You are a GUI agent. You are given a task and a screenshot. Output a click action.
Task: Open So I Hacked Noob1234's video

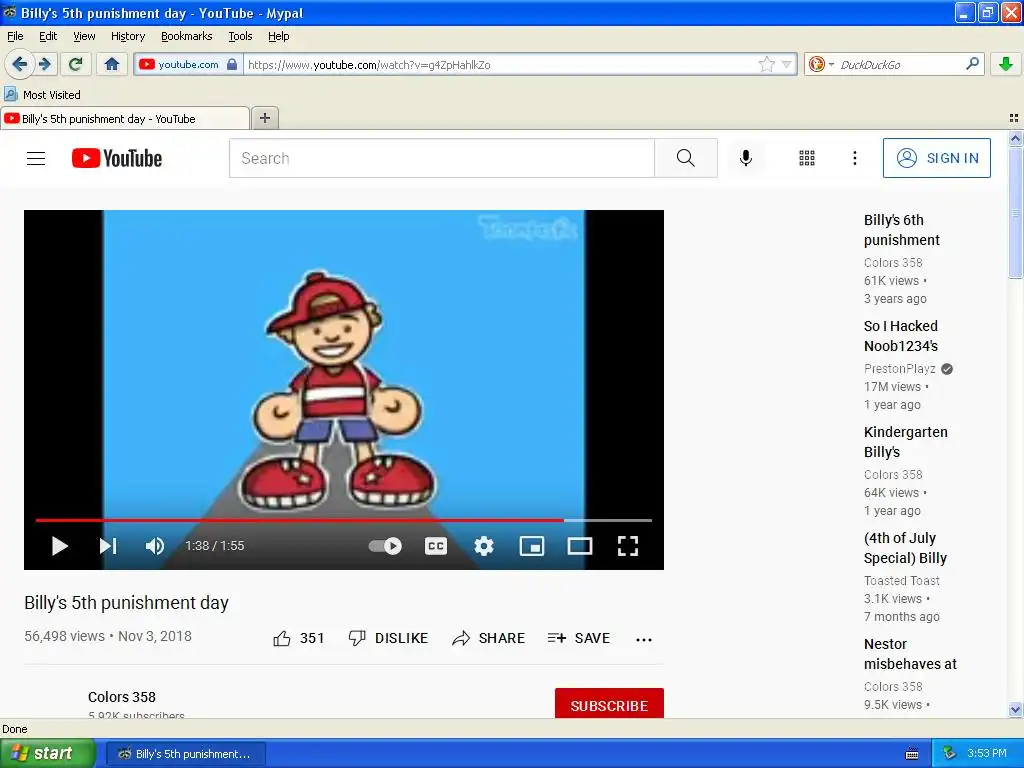coord(901,336)
